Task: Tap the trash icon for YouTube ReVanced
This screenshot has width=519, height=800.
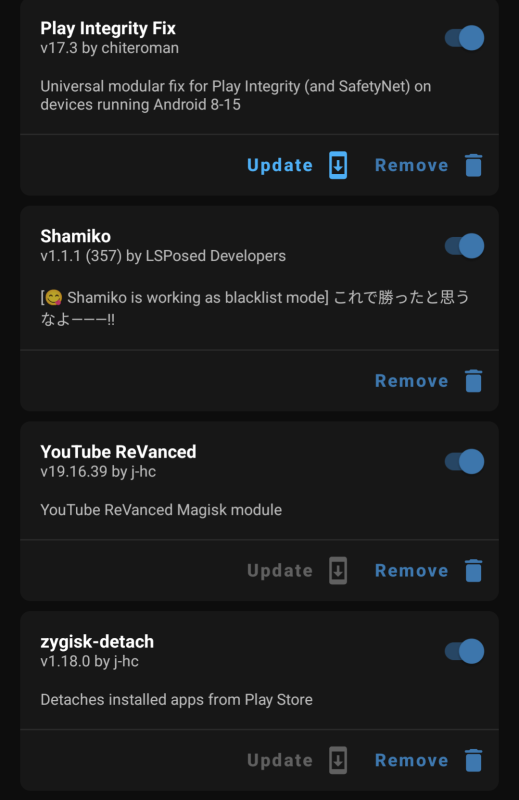Action: point(474,571)
